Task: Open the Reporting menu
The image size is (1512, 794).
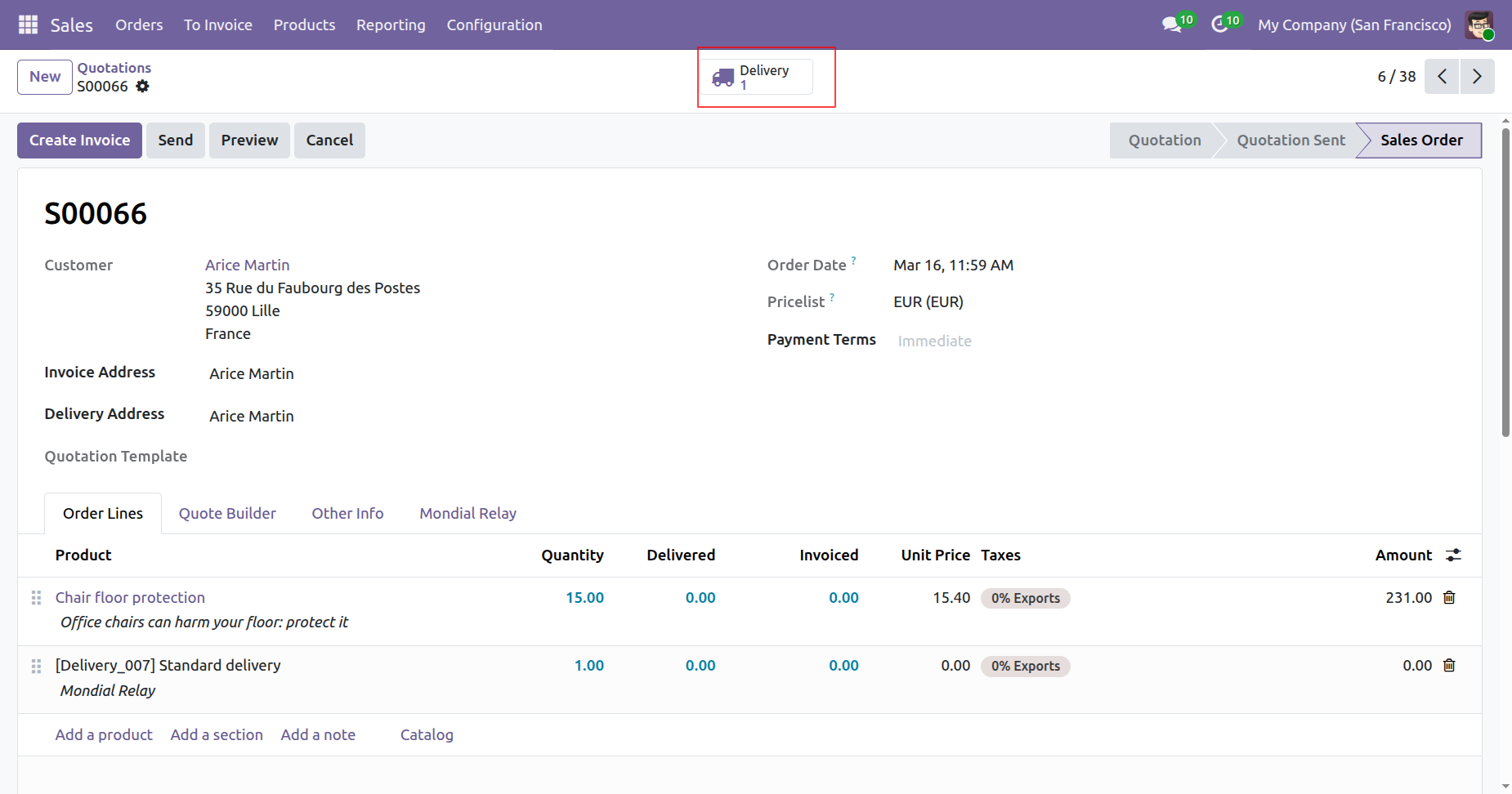Action: [391, 25]
